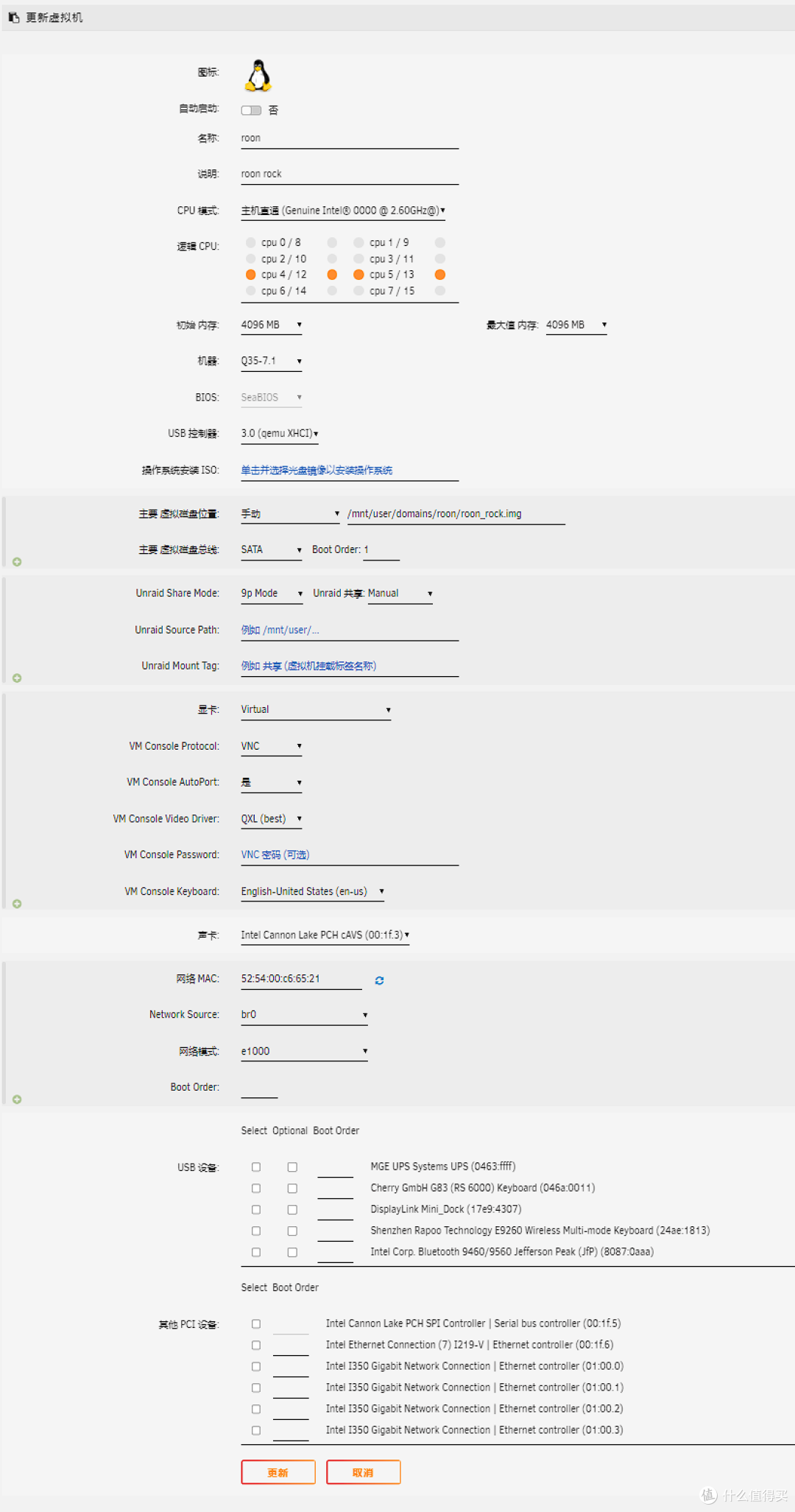The height and width of the screenshot is (1512, 795).
Task: Click the update VM header icon
Action: pos(14,17)
